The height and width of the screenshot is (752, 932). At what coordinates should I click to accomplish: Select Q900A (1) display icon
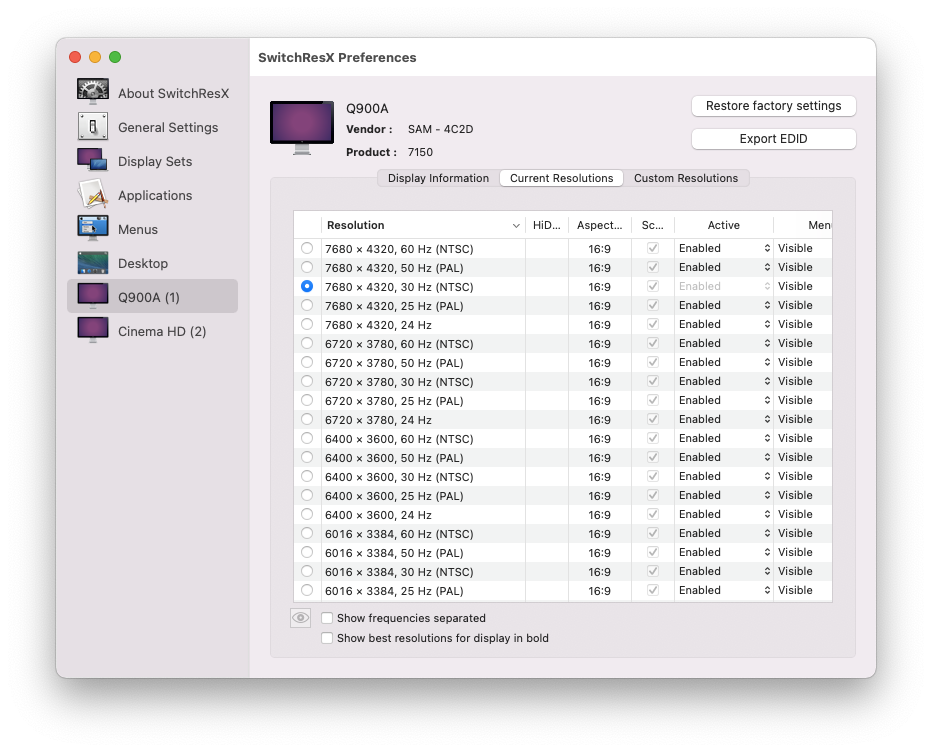(93, 296)
